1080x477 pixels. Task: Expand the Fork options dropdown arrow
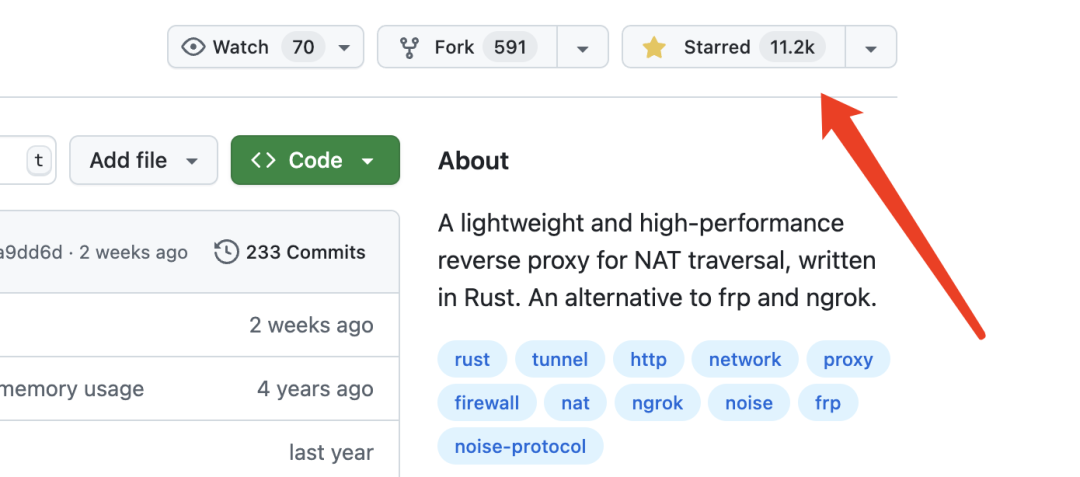coord(582,47)
